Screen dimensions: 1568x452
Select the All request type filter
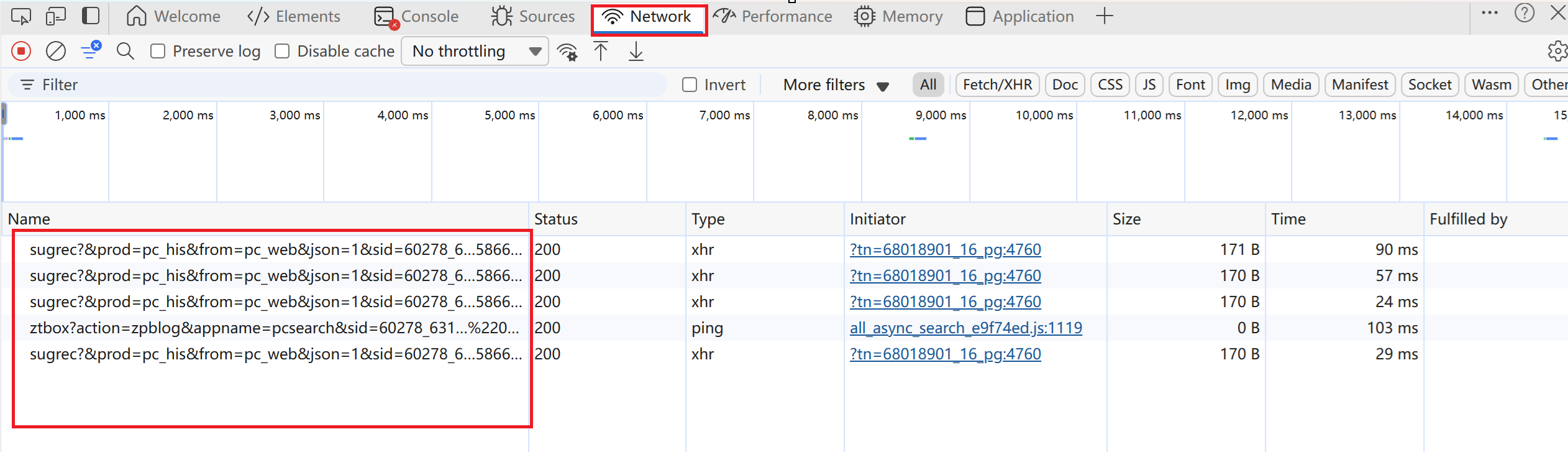(x=928, y=85)
